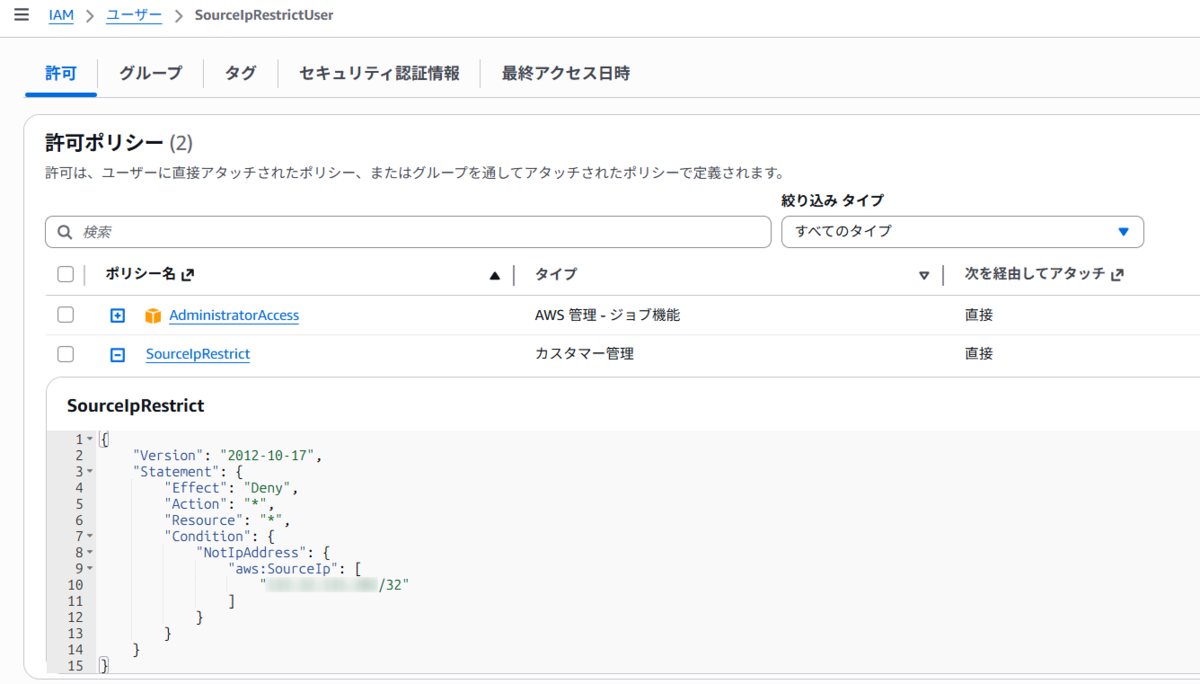Fold the Condition block at line 7

click(x=90, y=536)
